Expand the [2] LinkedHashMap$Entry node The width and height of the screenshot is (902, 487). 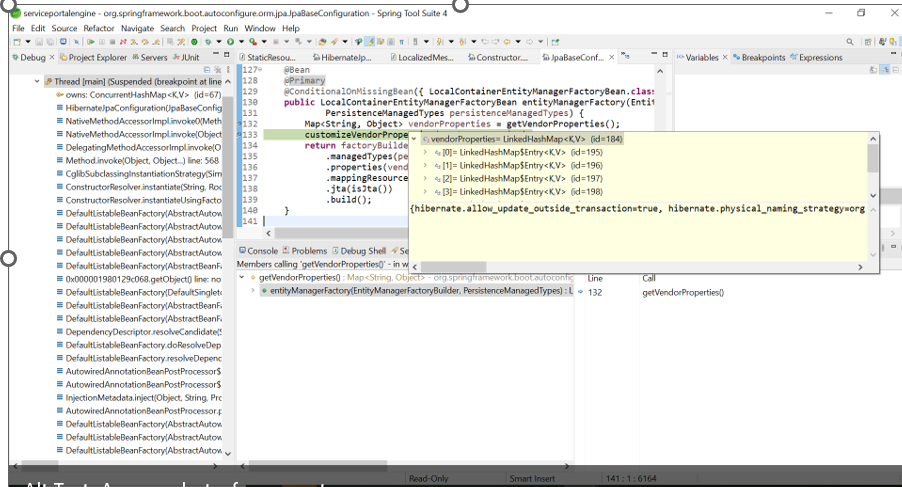(x=426, y=178)
